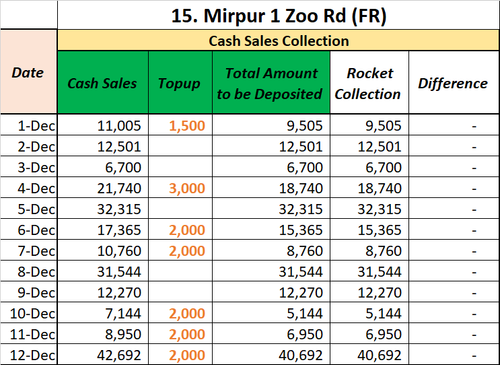This screenshot has width=500, height=365.
Task: Select 6,700 in Rocket Collection column
Action: coord(369,167)
